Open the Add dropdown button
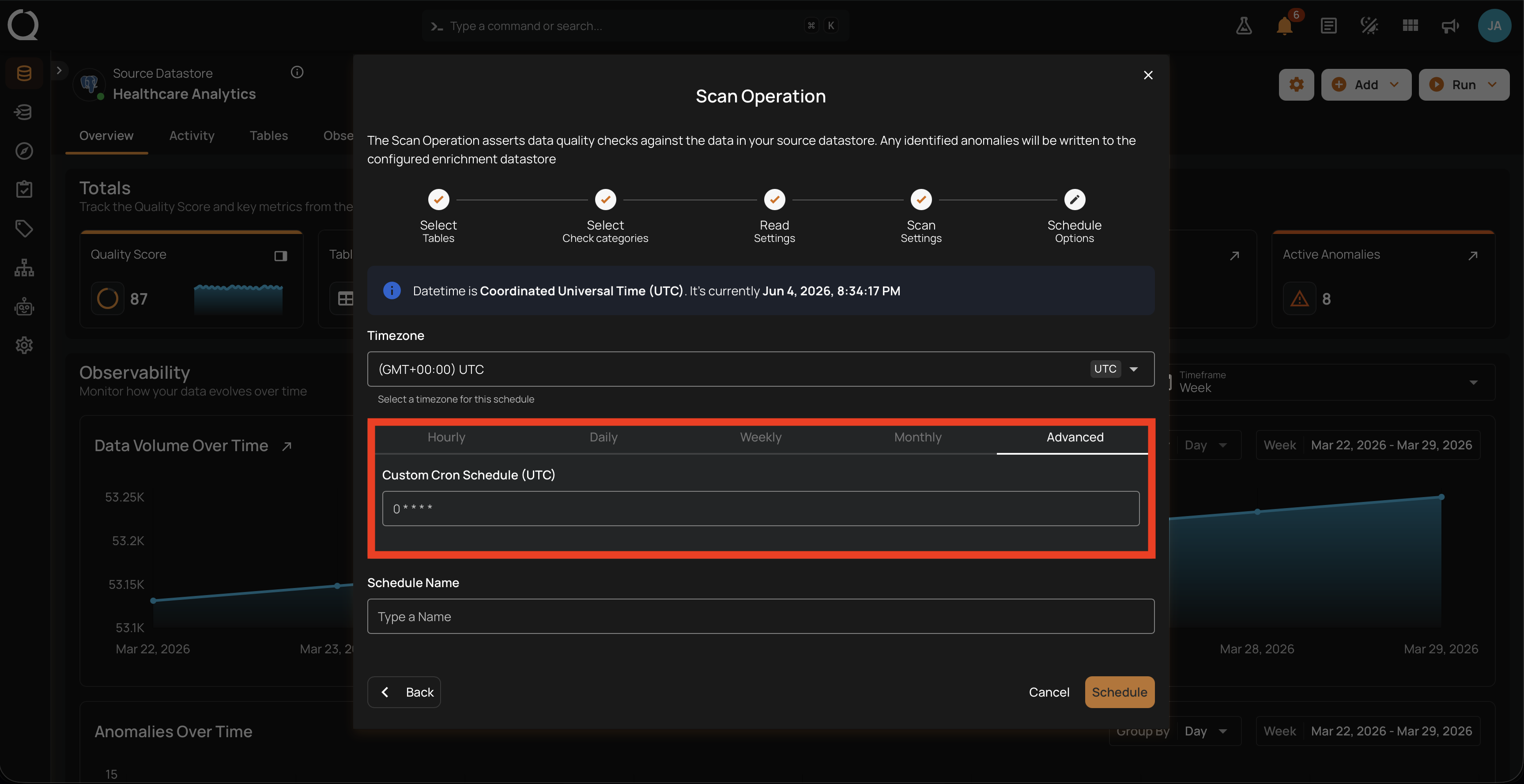Viewport: 1524px width, 784px height. pyautogui.click(x=1366, y=85)
